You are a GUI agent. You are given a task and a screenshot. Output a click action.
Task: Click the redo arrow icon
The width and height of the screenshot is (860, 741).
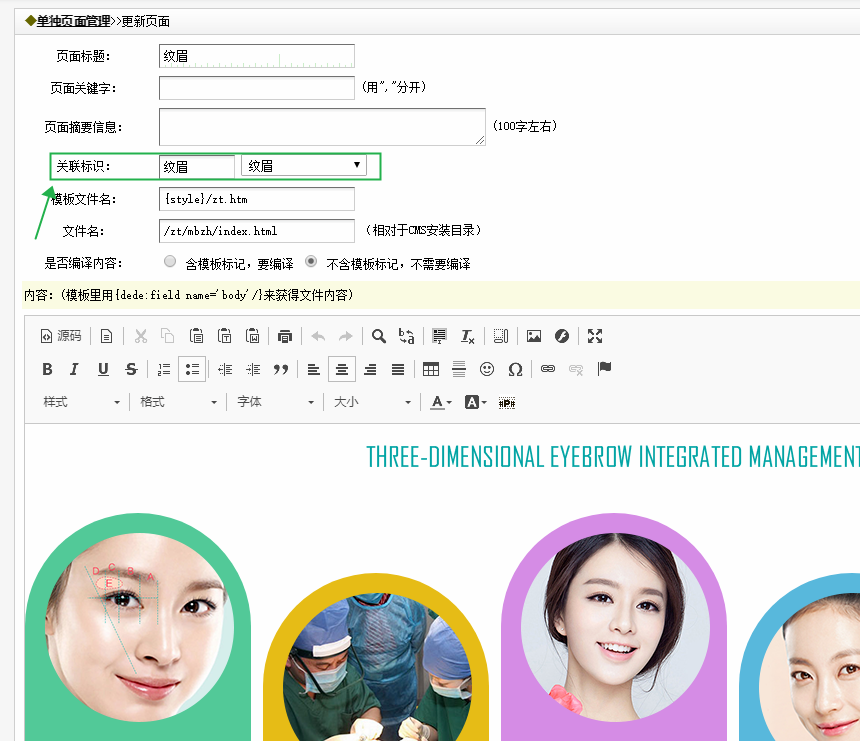tap(346, 336)
